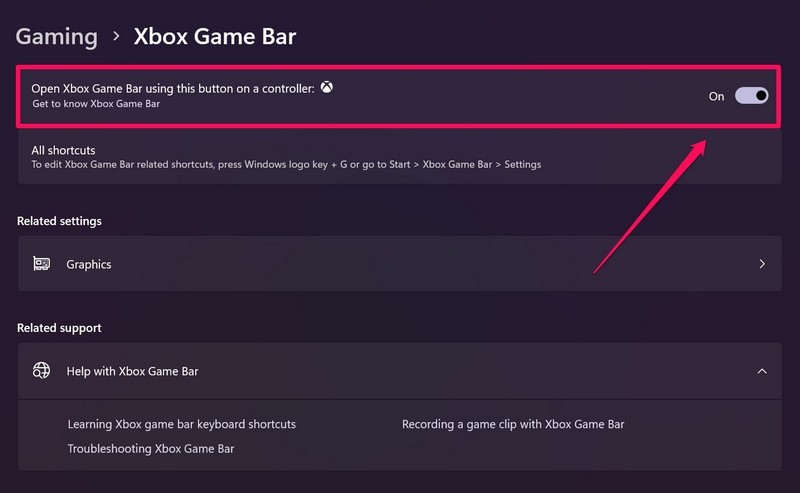
Task: Open the Get to know Xbox Game Bar link
Action: pos(96,104)
